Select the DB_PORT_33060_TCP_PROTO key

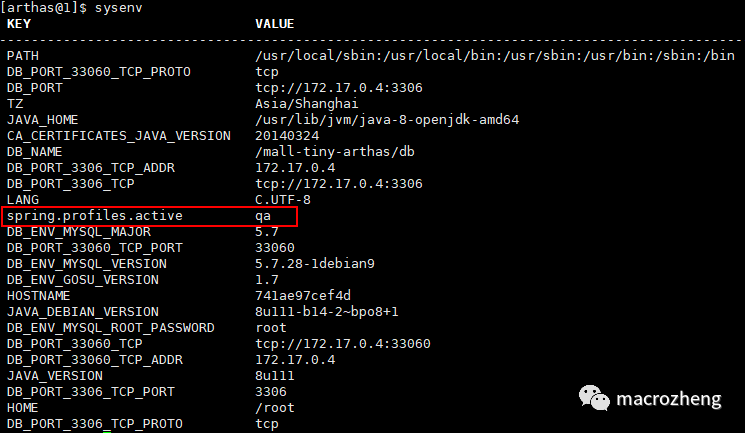coord(99,72)
